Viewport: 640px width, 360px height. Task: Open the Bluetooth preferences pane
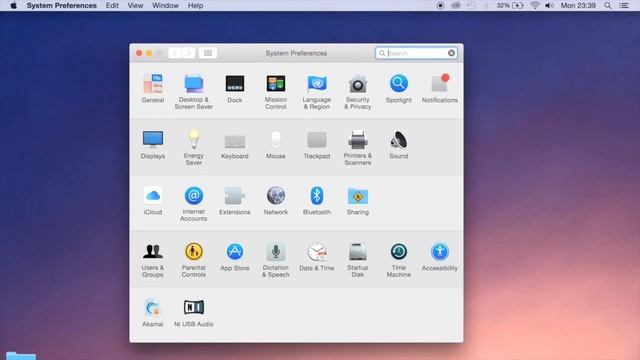coord(317,200)
